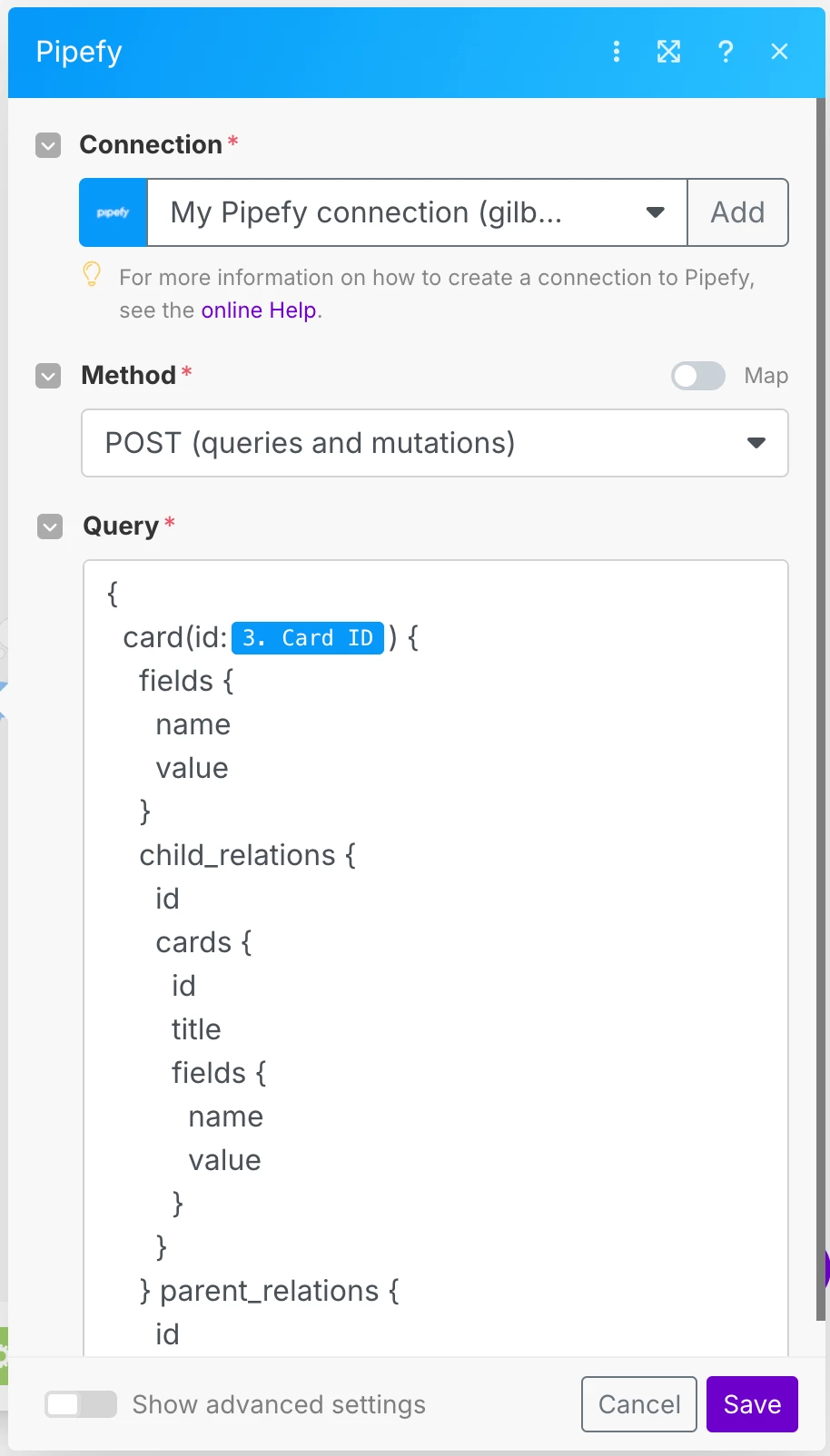This screenshot has width=830, height=1456.
Task: Click the lightbulb hint icon
Action: click(x=92, y=274)
